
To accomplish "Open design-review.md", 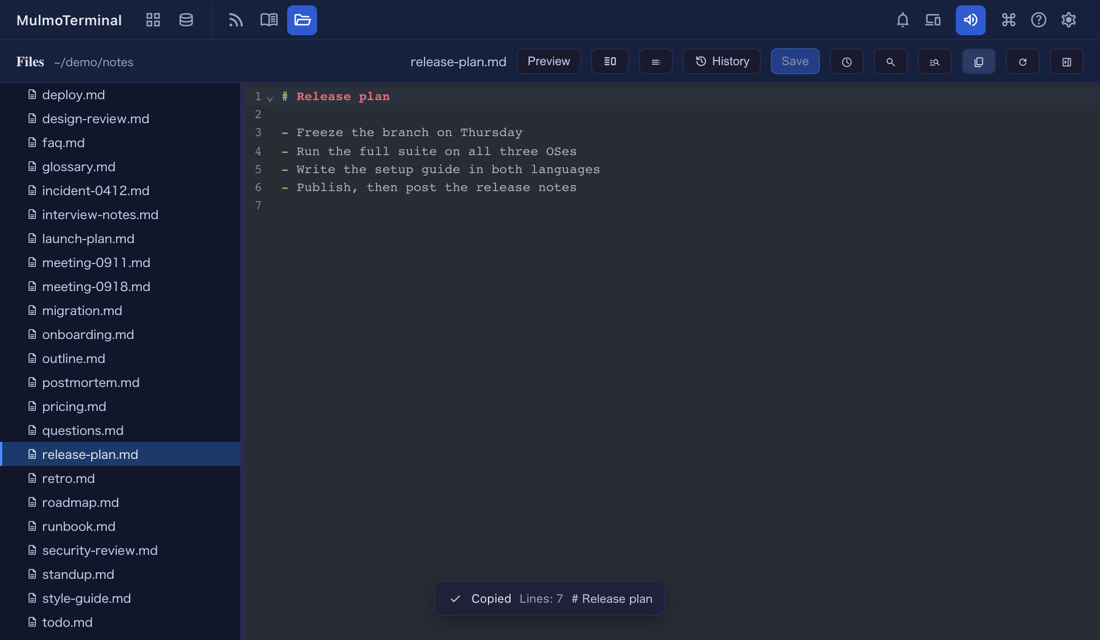I will pyautogui.click(x=120, y=119).
